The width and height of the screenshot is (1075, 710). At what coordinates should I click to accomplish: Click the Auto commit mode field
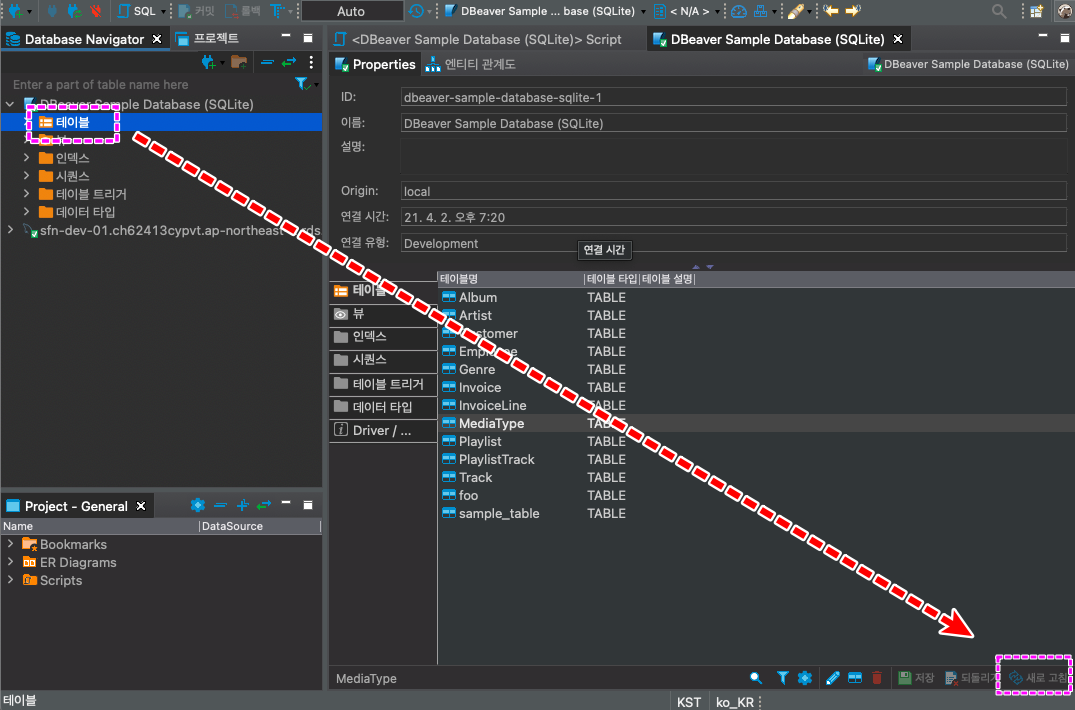click(352, 11)
